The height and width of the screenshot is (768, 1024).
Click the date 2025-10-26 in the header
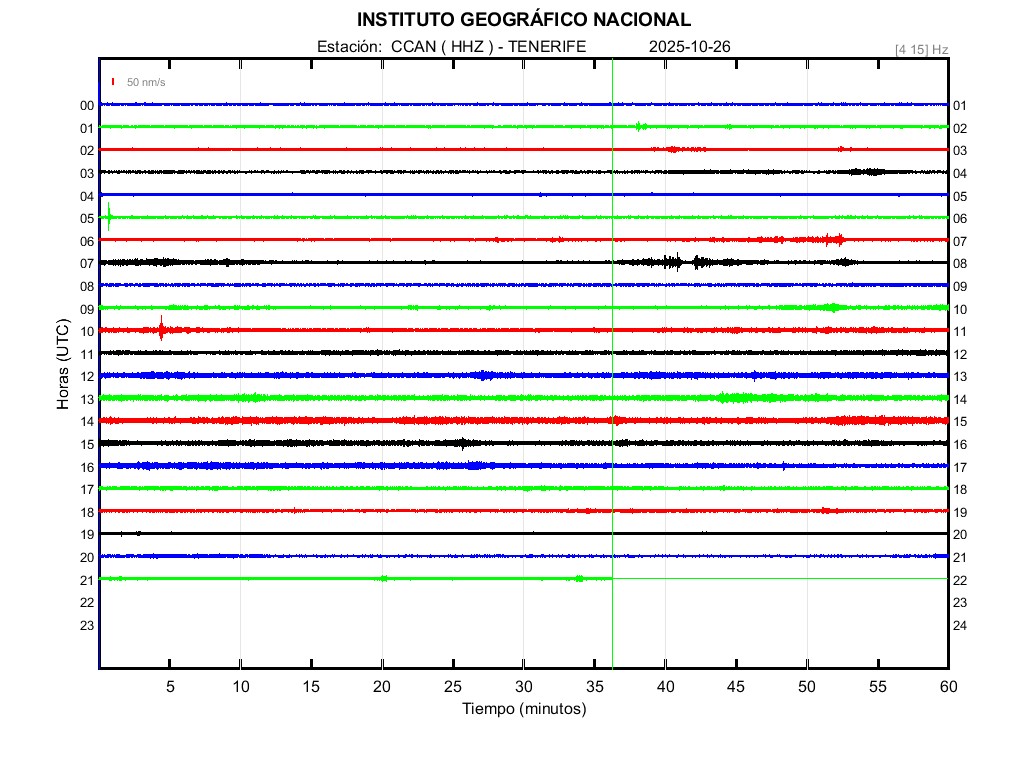click(691, 47)
